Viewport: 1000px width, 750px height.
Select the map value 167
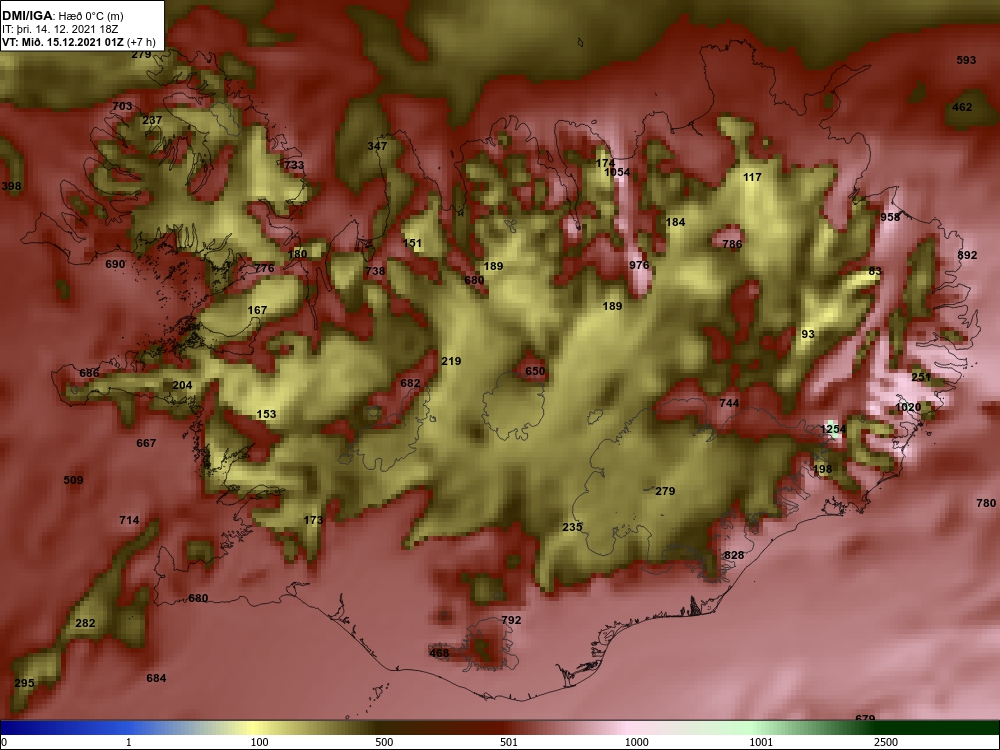(257, 311)
